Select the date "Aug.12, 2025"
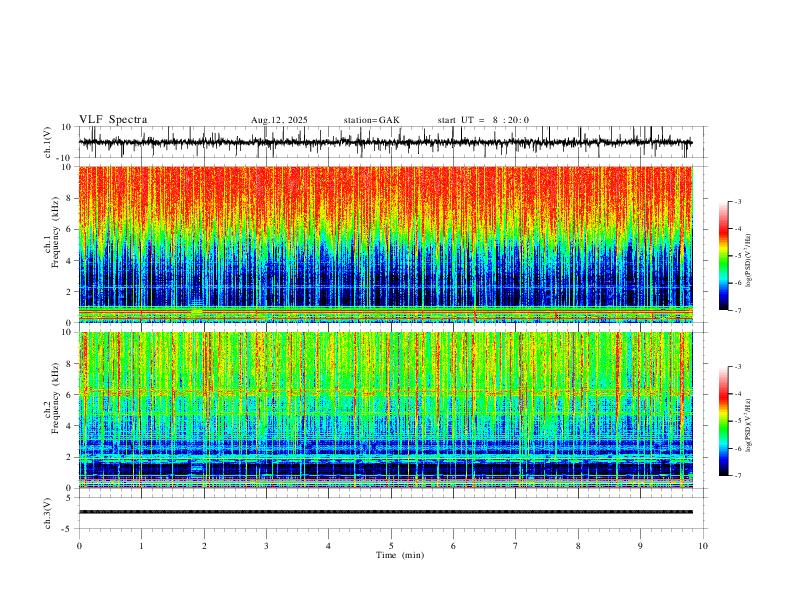 (x=279, y=120)
